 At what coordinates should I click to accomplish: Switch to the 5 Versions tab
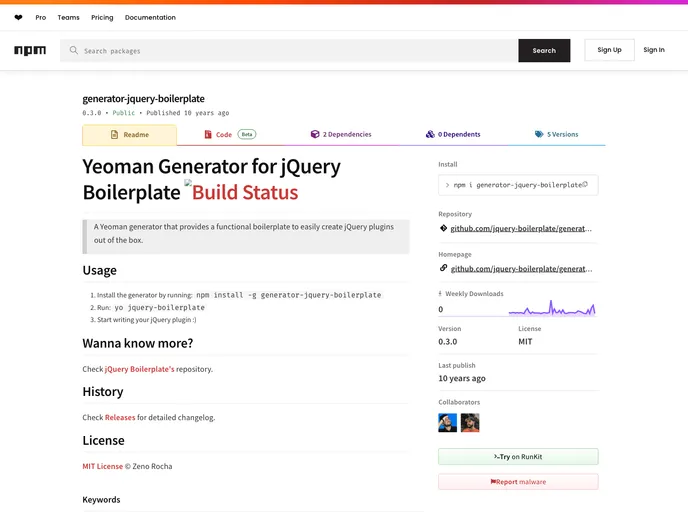pos(556,134)
